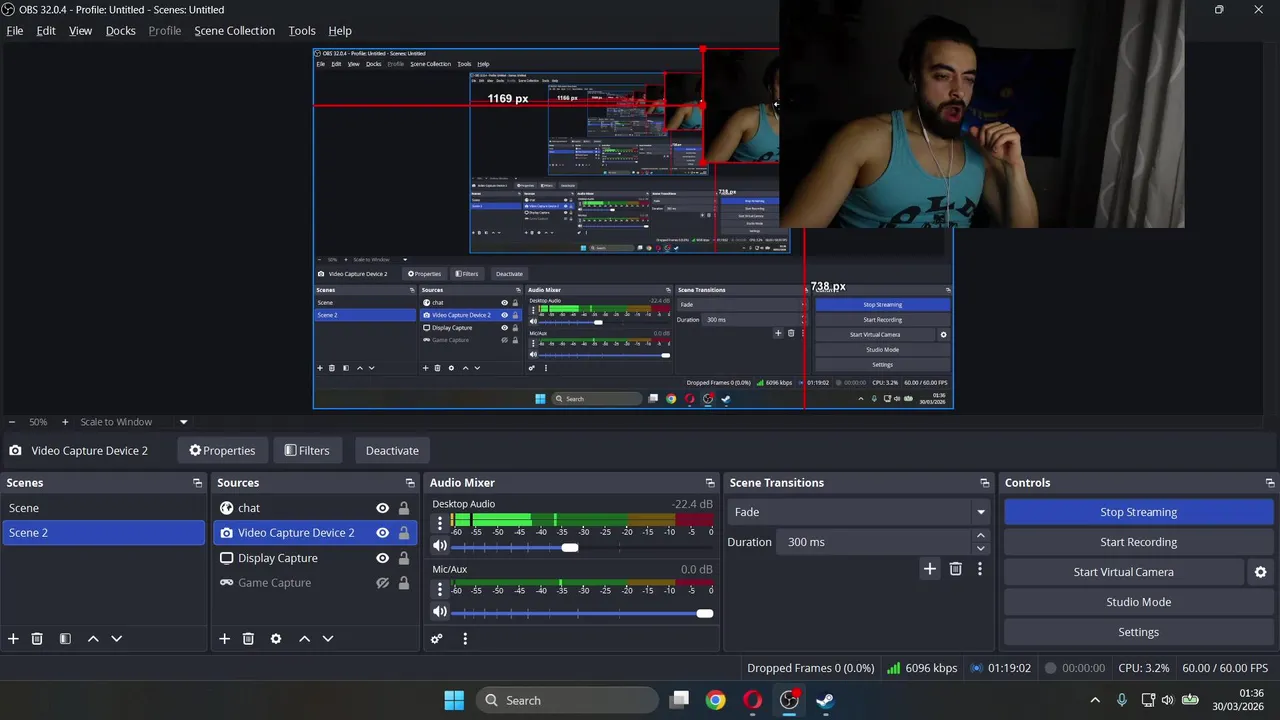Image resolution: width=1280 pixels, height=720 pixels.
Task: Hide the chat source eye icon
Action: click(382, 508)
